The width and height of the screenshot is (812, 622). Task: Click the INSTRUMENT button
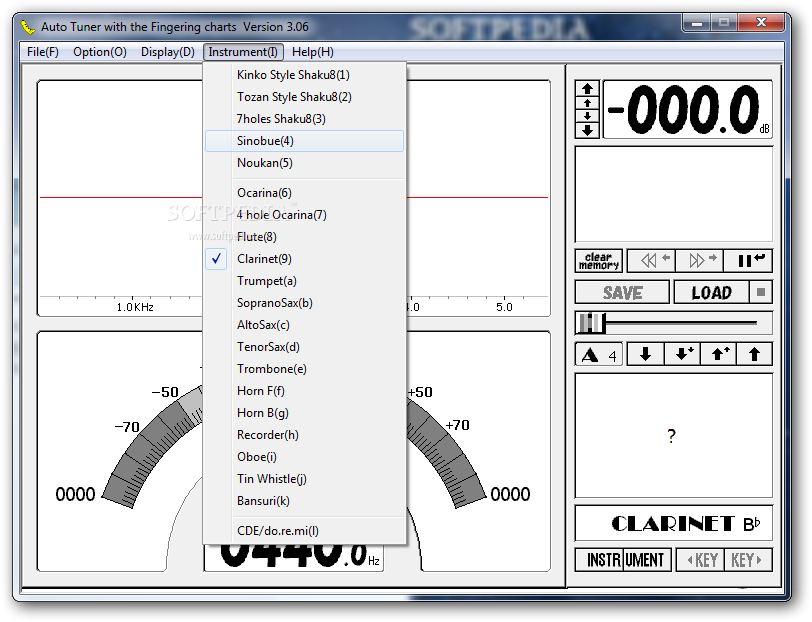point(624,560)
